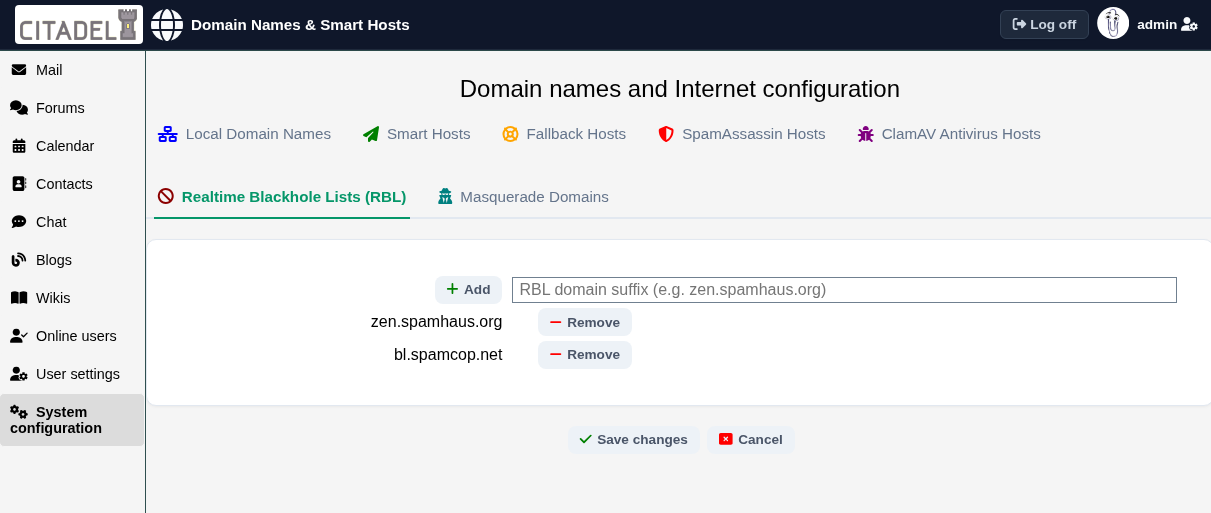View Online users list

coord(72,336)
